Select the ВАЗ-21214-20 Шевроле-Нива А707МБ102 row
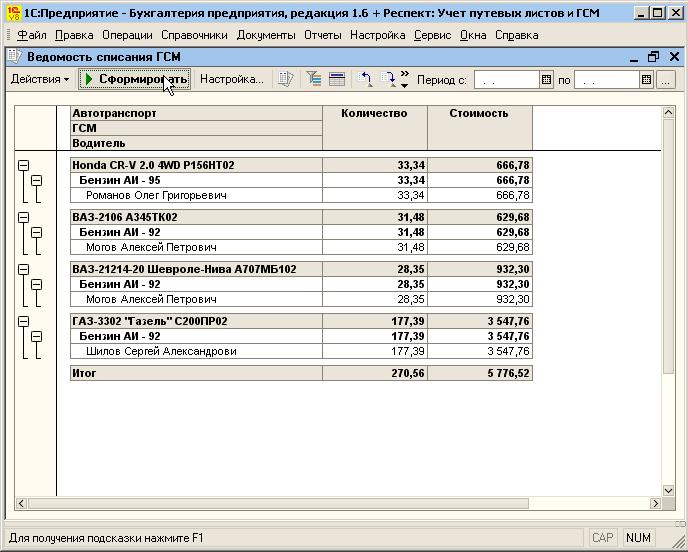The width and height of the screenshot is (688, 552). click(x=301, y=269)
